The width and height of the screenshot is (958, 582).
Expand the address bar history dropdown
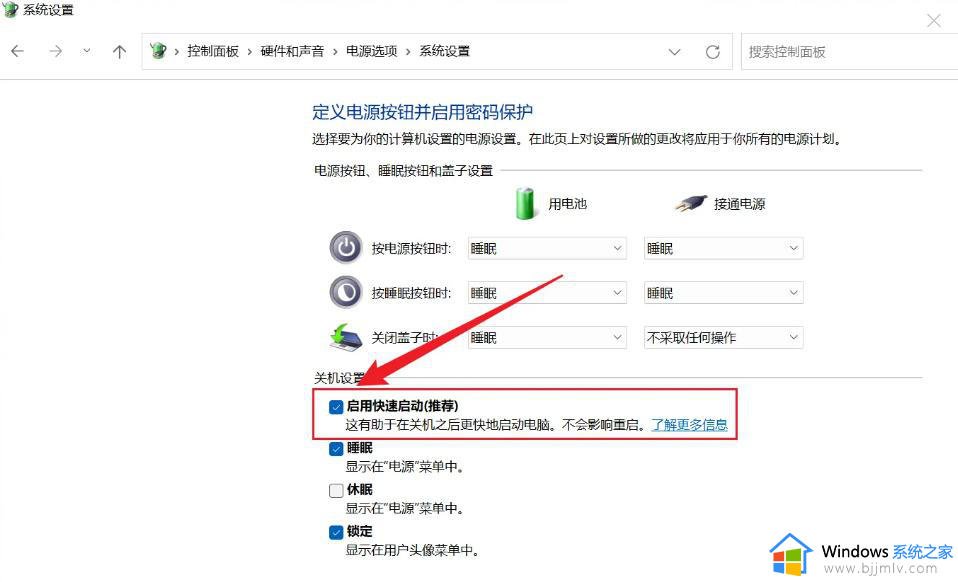[x=675, y=52]
